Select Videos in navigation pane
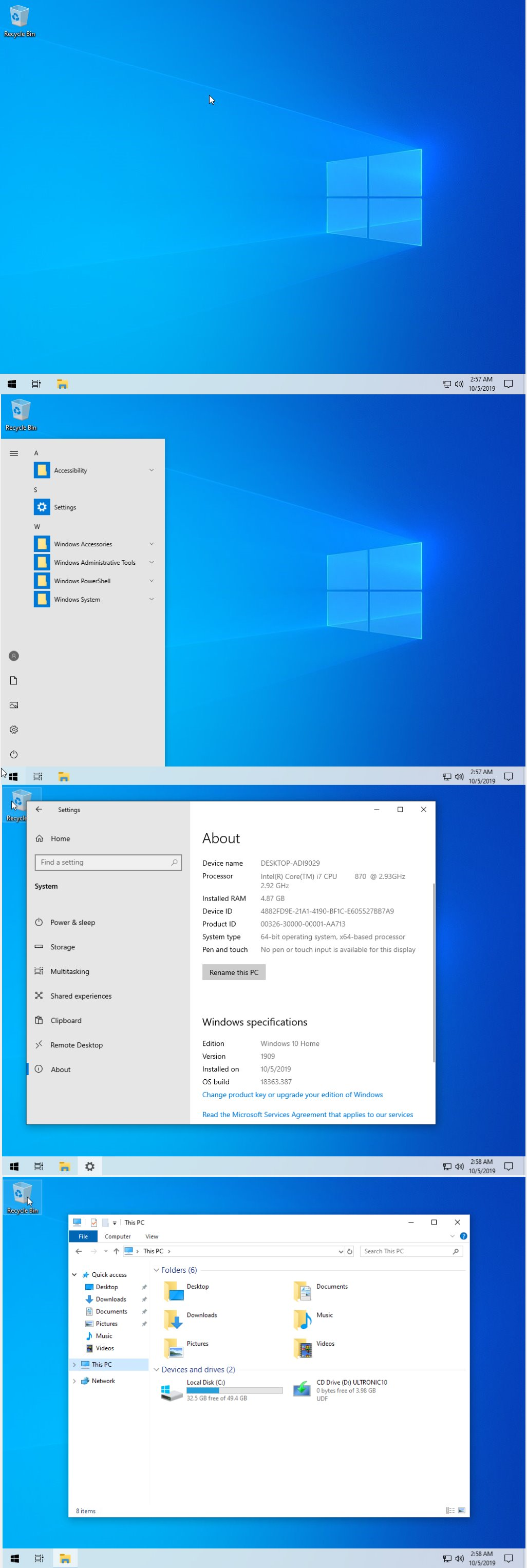 (x=104, y=1348)
